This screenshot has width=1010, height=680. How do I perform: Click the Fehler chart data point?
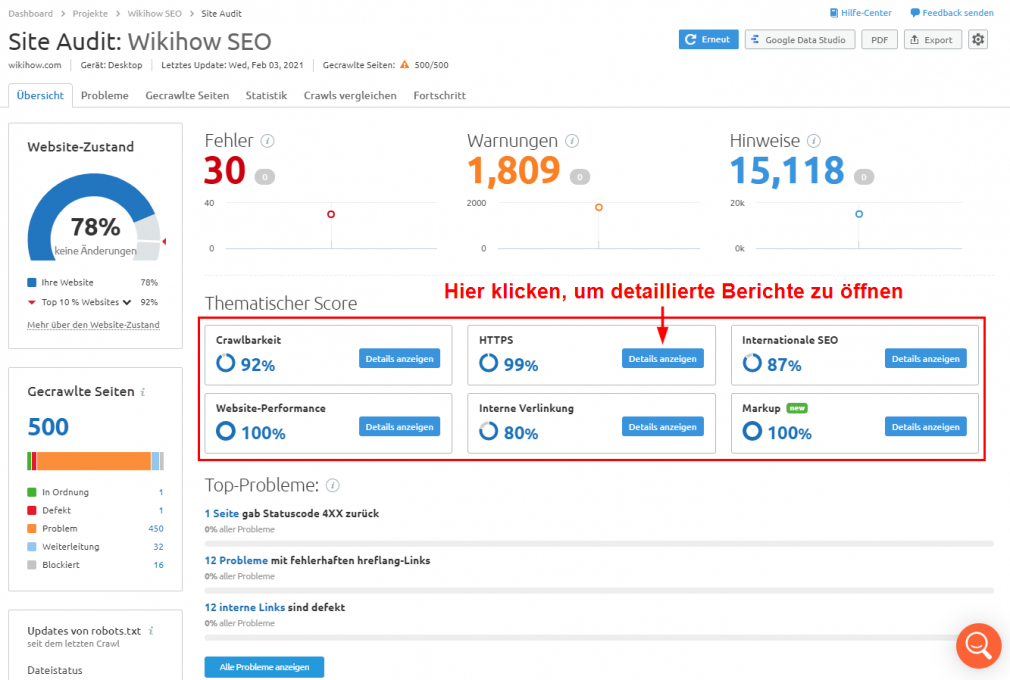click(331, 214)
